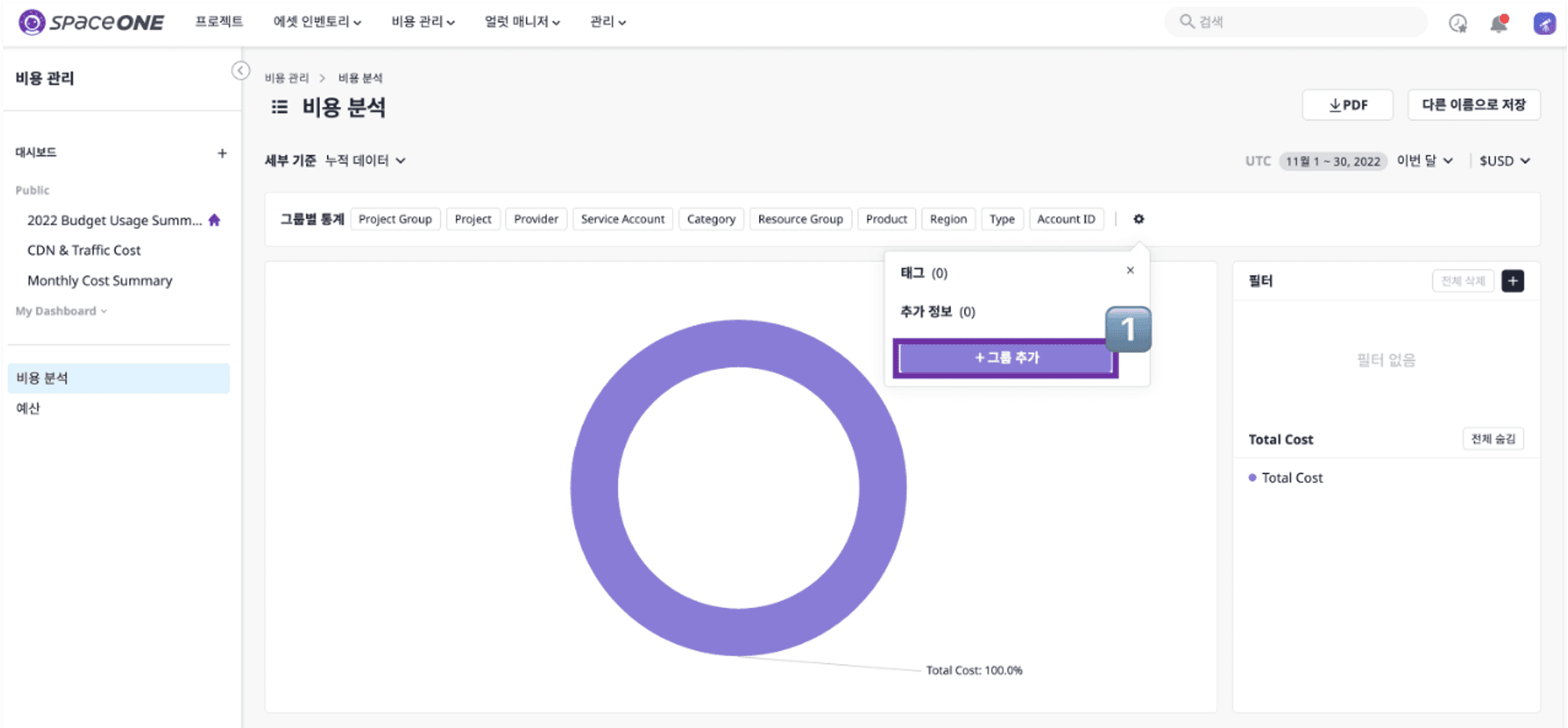Click the group-by settings gear icon
This screenshot has height=728, width=1568.
click(1138, 219)
